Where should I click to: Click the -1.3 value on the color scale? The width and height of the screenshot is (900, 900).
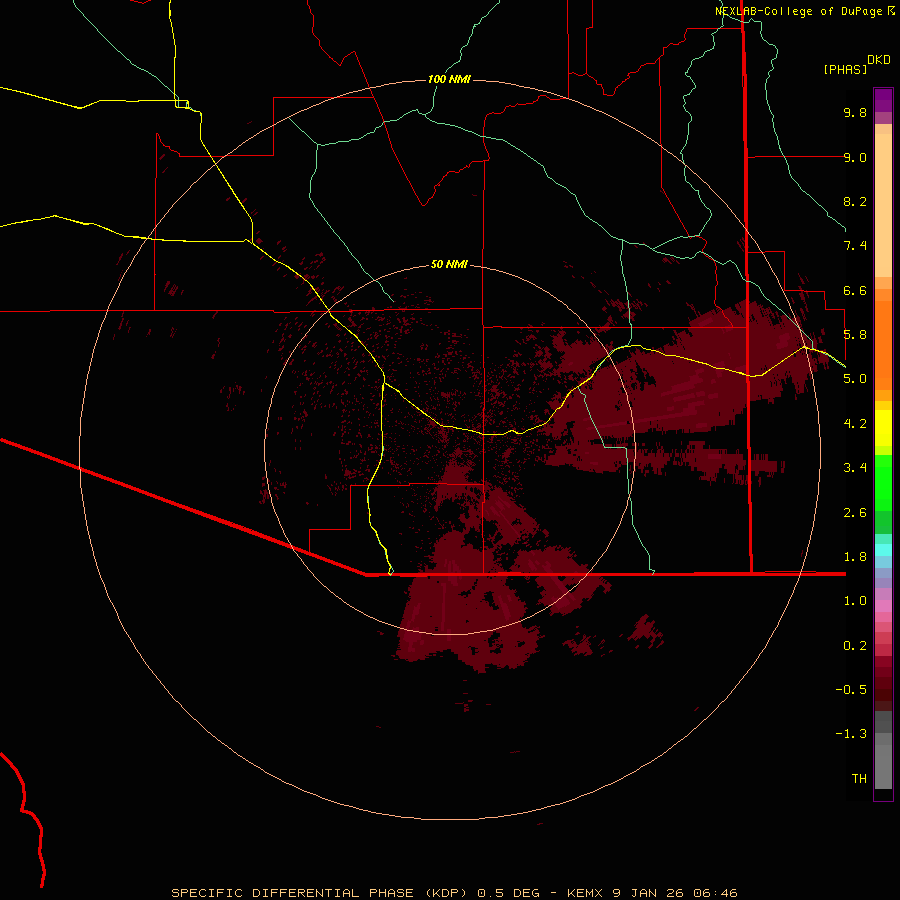coord(851,734)
